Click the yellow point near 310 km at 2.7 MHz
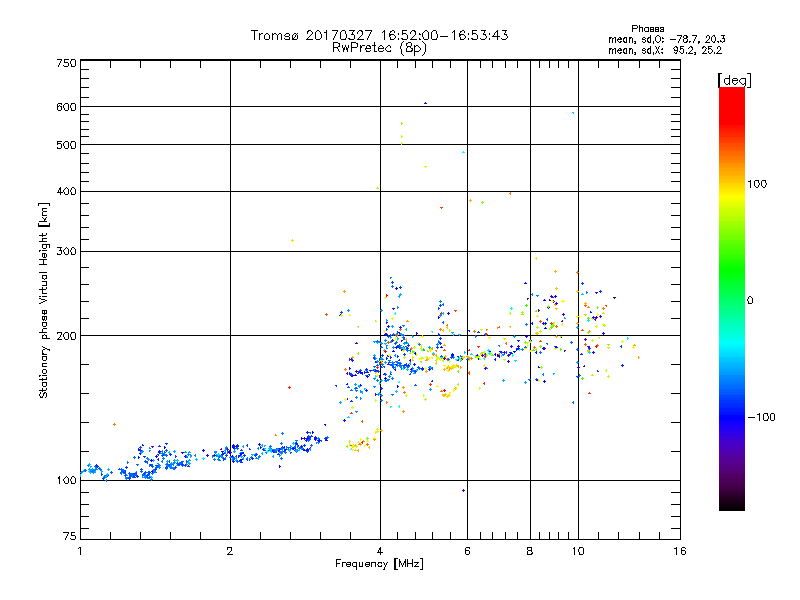Viewport: 800px width, 600px height. click(x=292, y=240)
